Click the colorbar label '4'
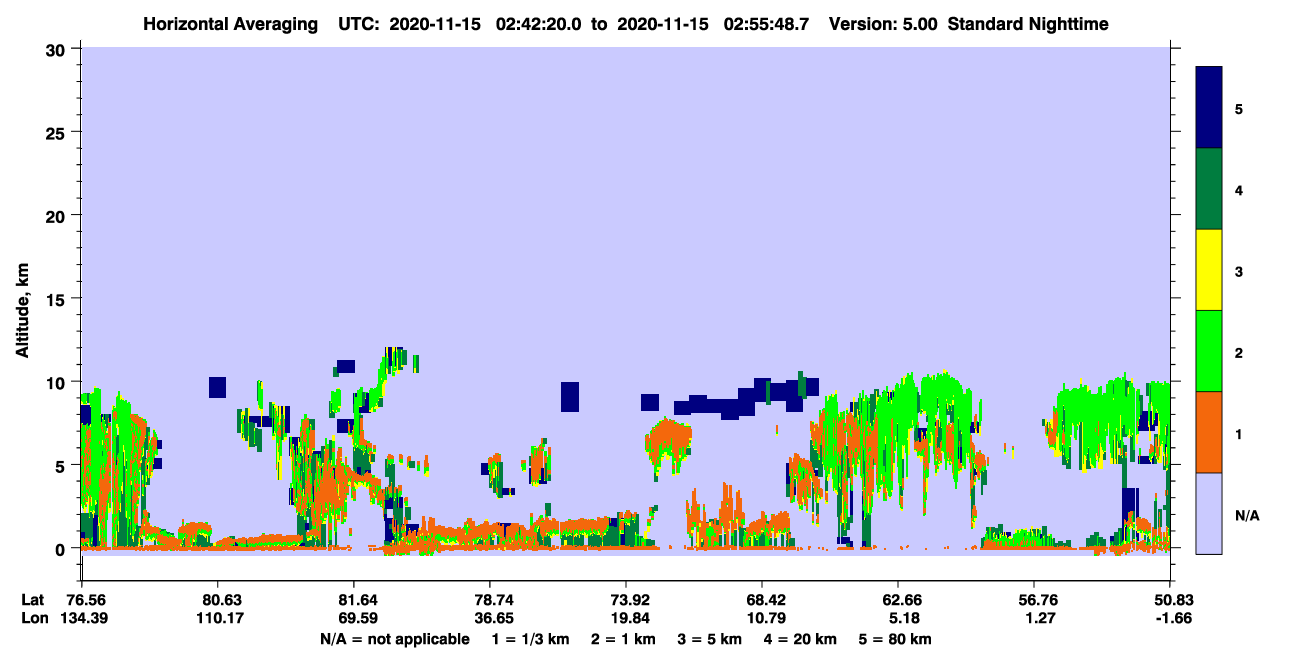Screen dimensions: 1300x667 pos(1239,189)
